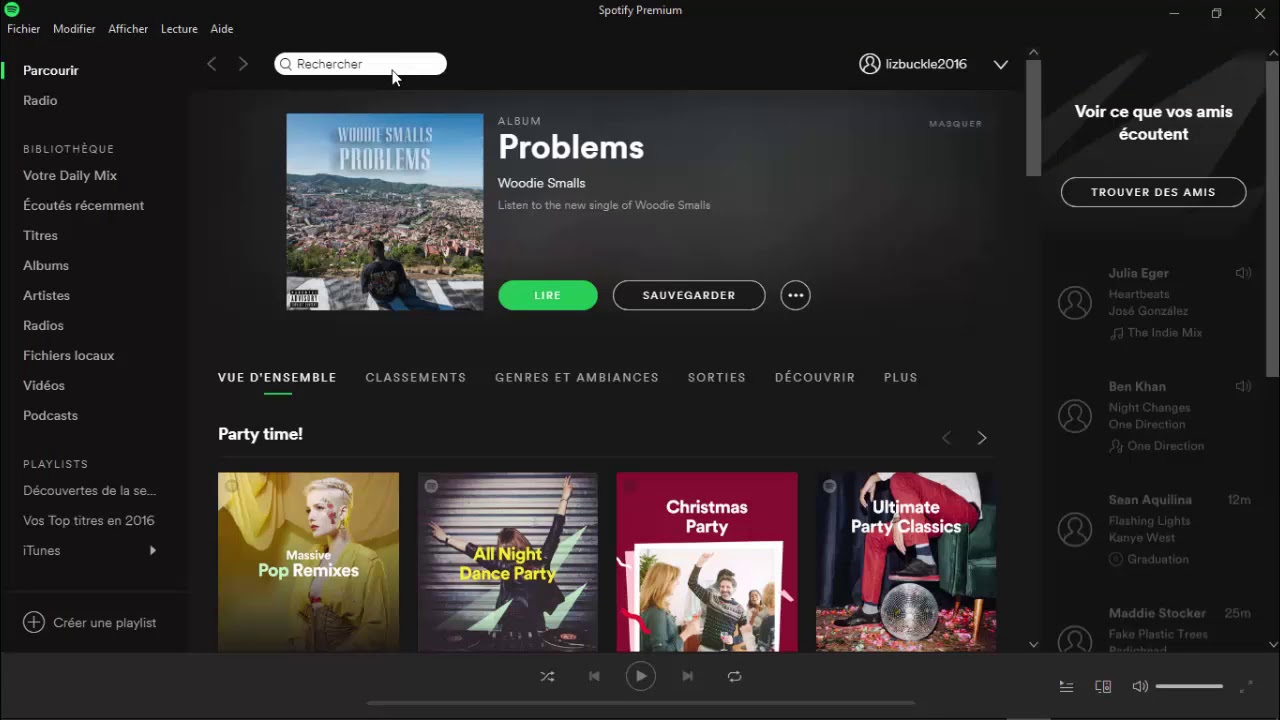Click the Rechercher search field
The height and width of the screenshot is (720, 1280).
click(360, 64)
